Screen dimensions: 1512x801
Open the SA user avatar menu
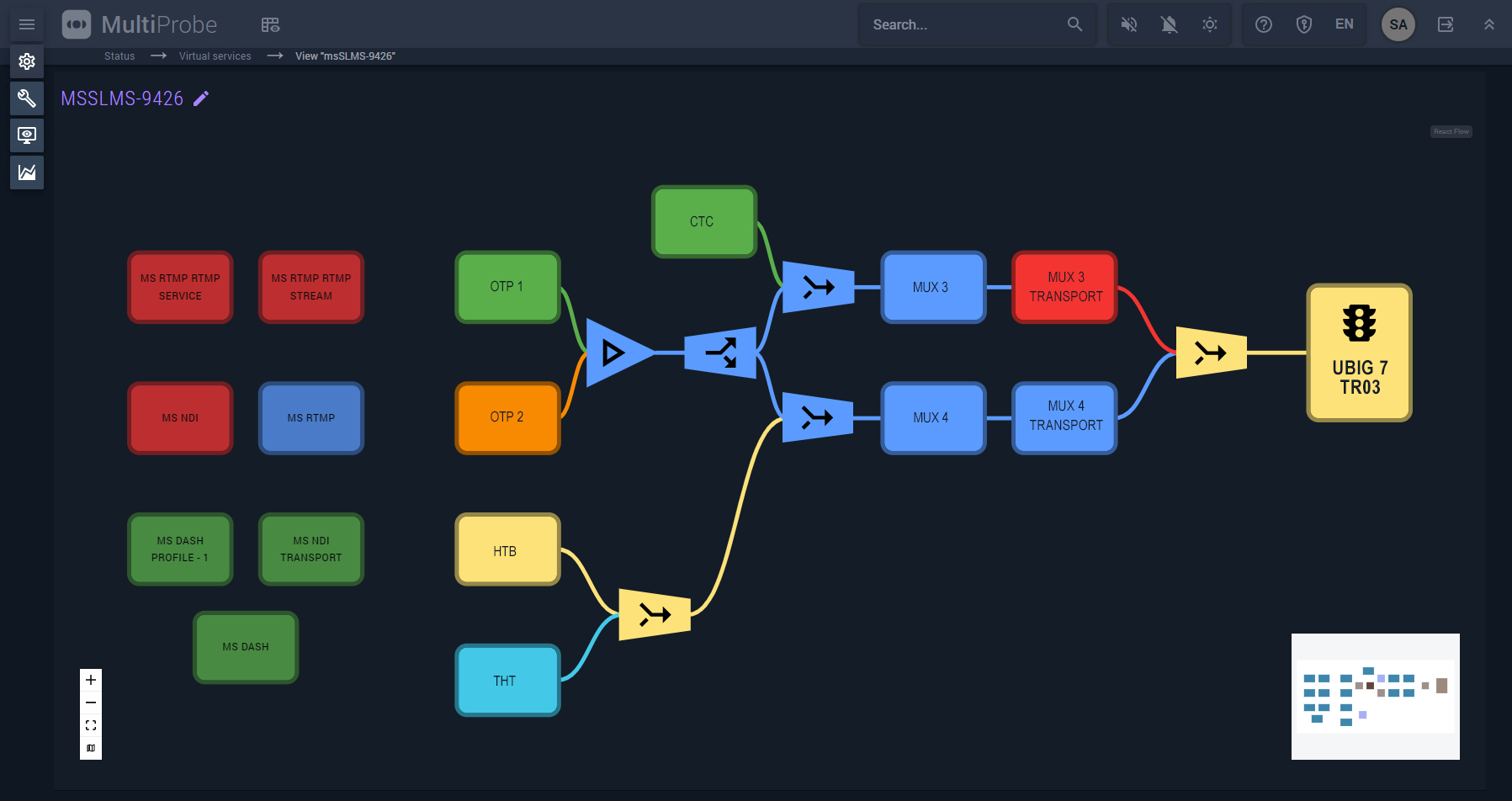coord(1398,24)
